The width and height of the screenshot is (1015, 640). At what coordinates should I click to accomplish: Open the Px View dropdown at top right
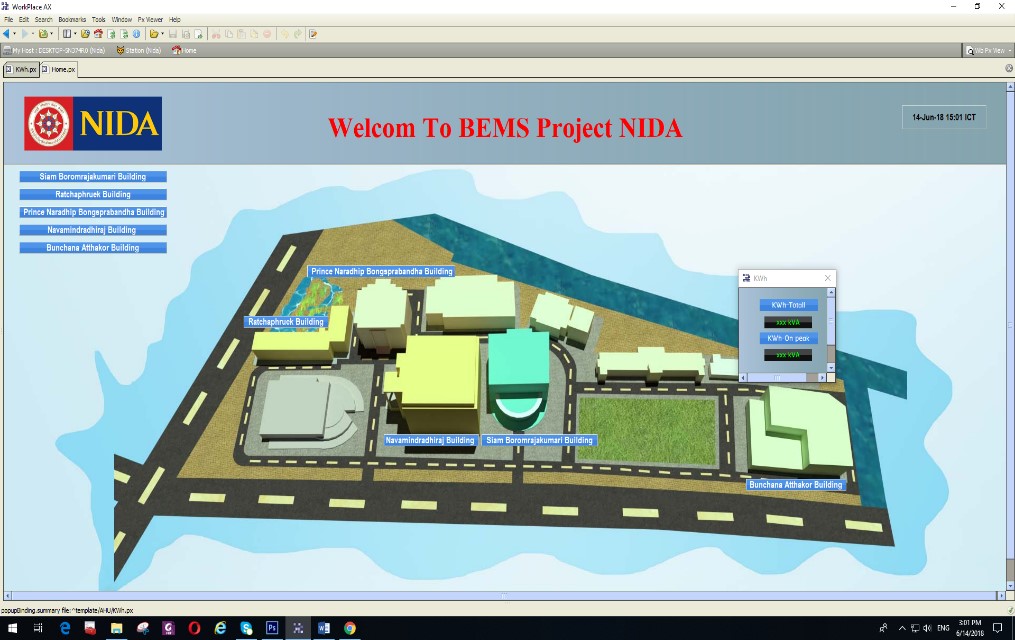[988, 50]
